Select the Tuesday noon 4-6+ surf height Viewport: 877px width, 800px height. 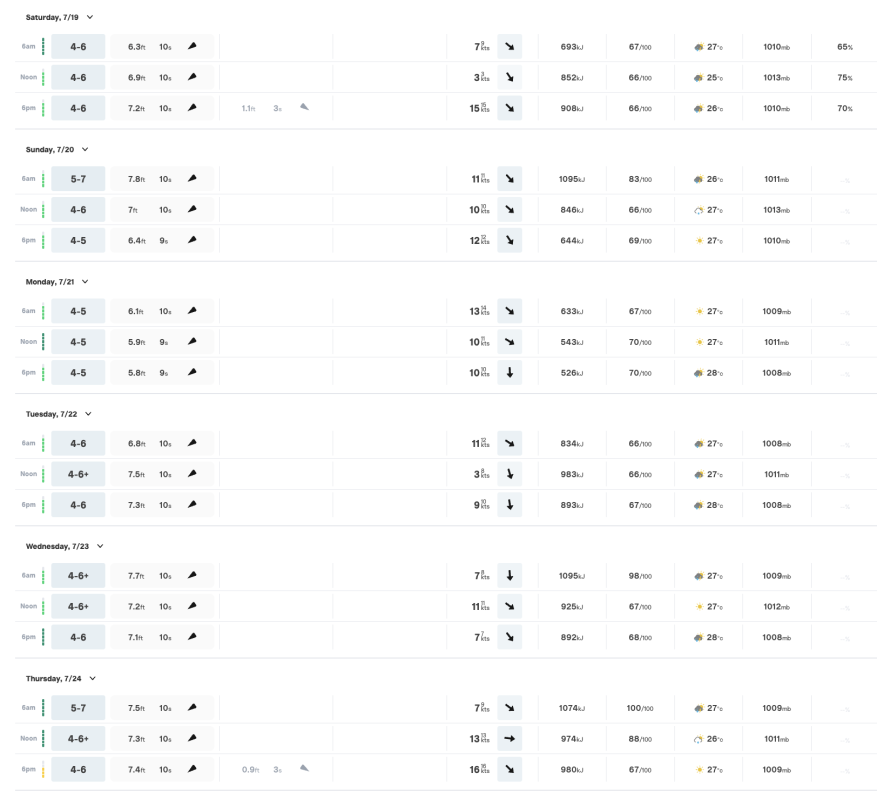point(78,474)
